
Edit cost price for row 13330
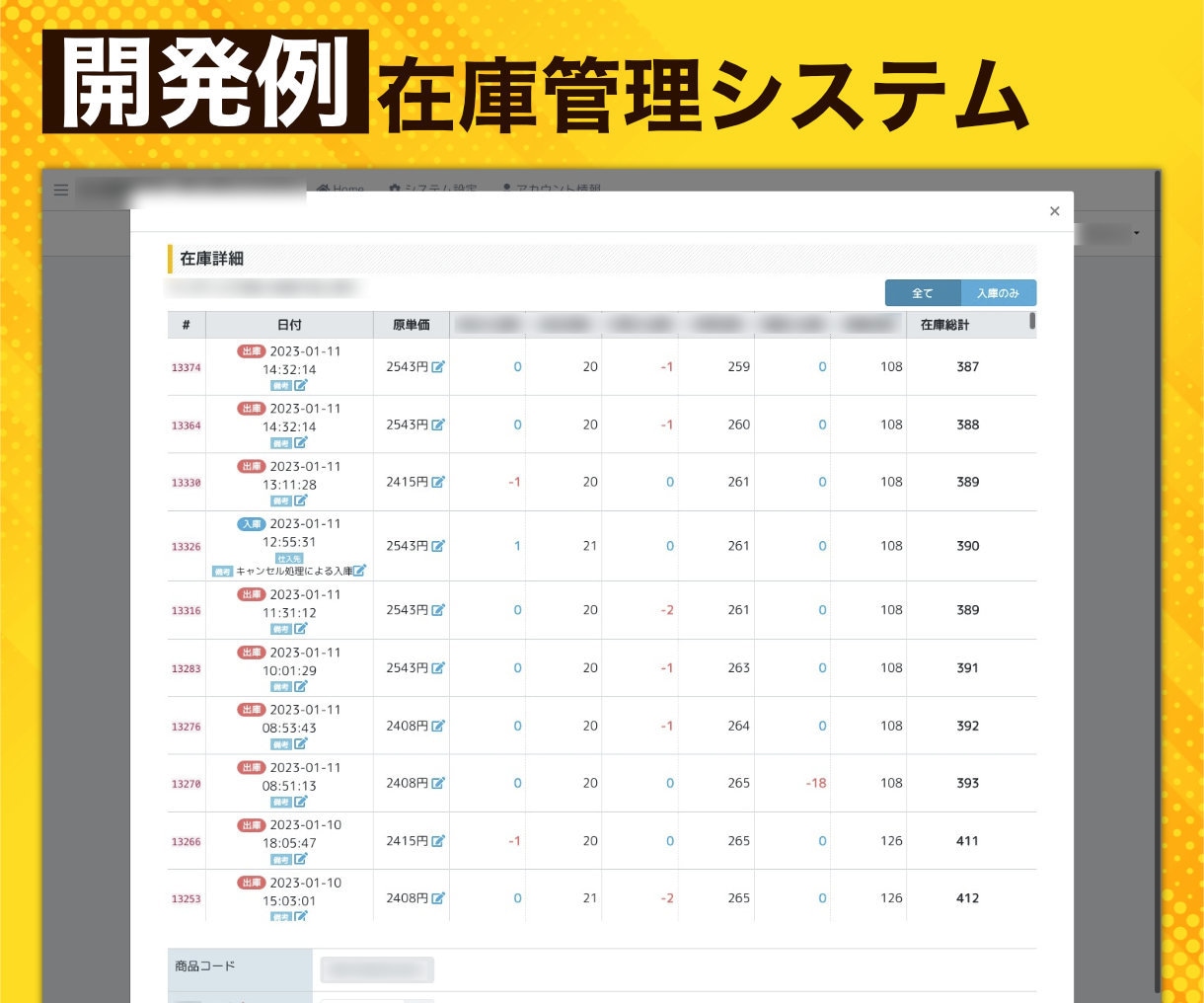pos(438,482)
